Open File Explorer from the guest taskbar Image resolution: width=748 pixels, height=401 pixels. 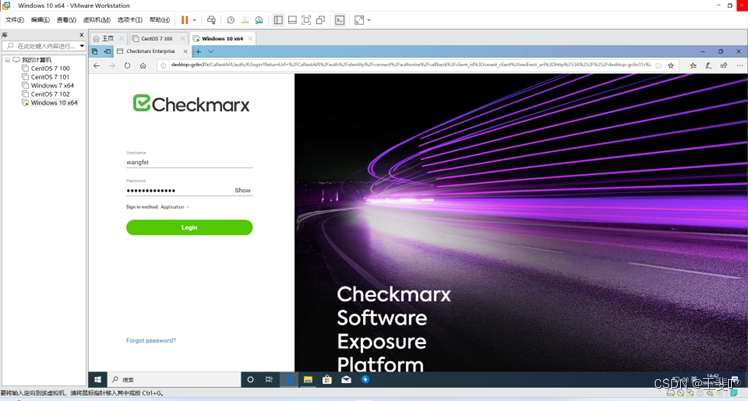click(308, 380)
